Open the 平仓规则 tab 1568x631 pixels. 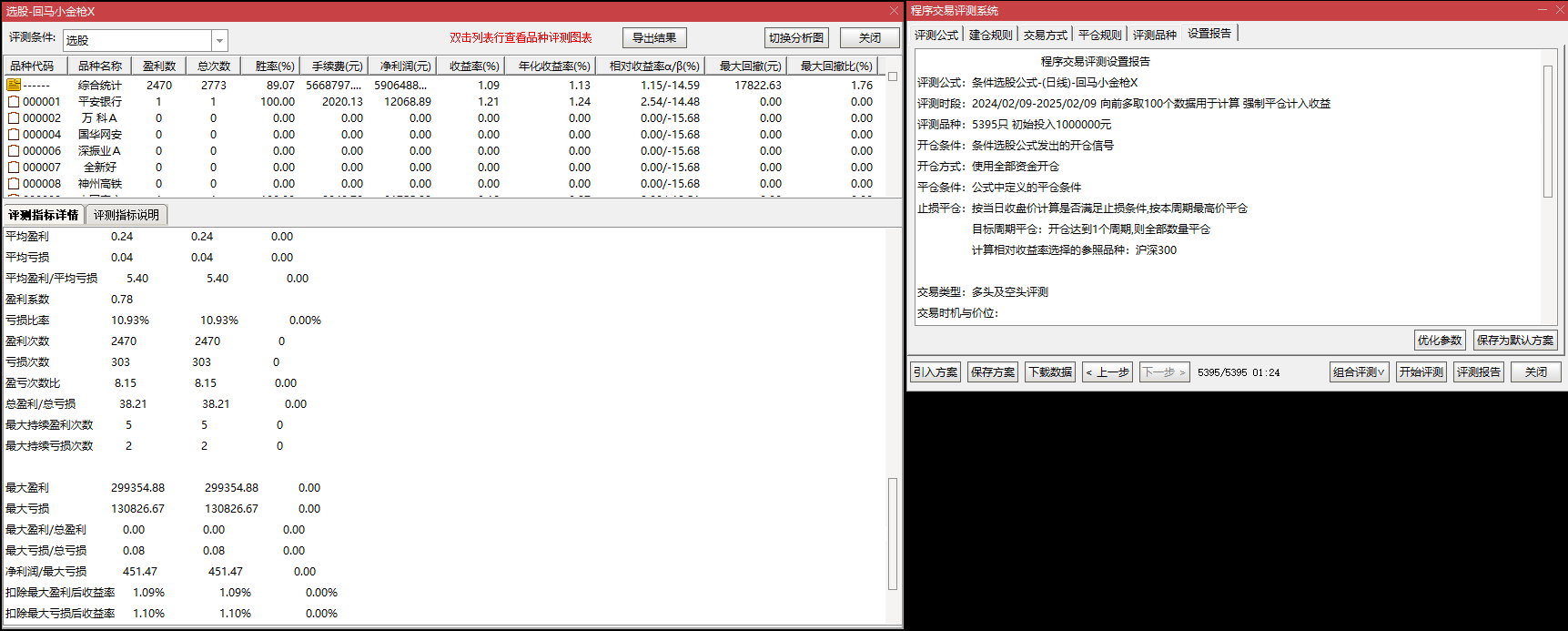[1099, 35]
